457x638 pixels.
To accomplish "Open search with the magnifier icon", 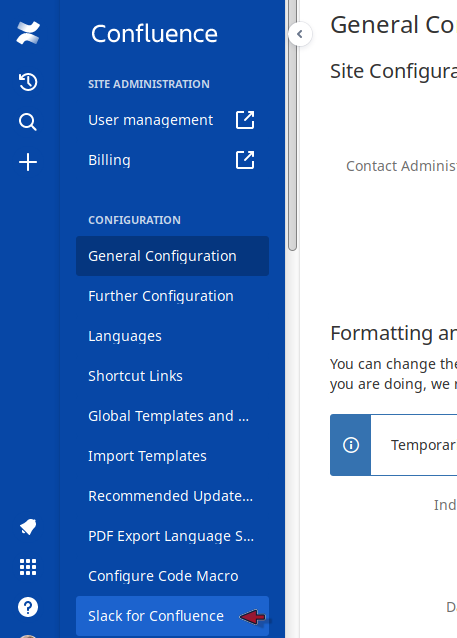I will point(28,122).
